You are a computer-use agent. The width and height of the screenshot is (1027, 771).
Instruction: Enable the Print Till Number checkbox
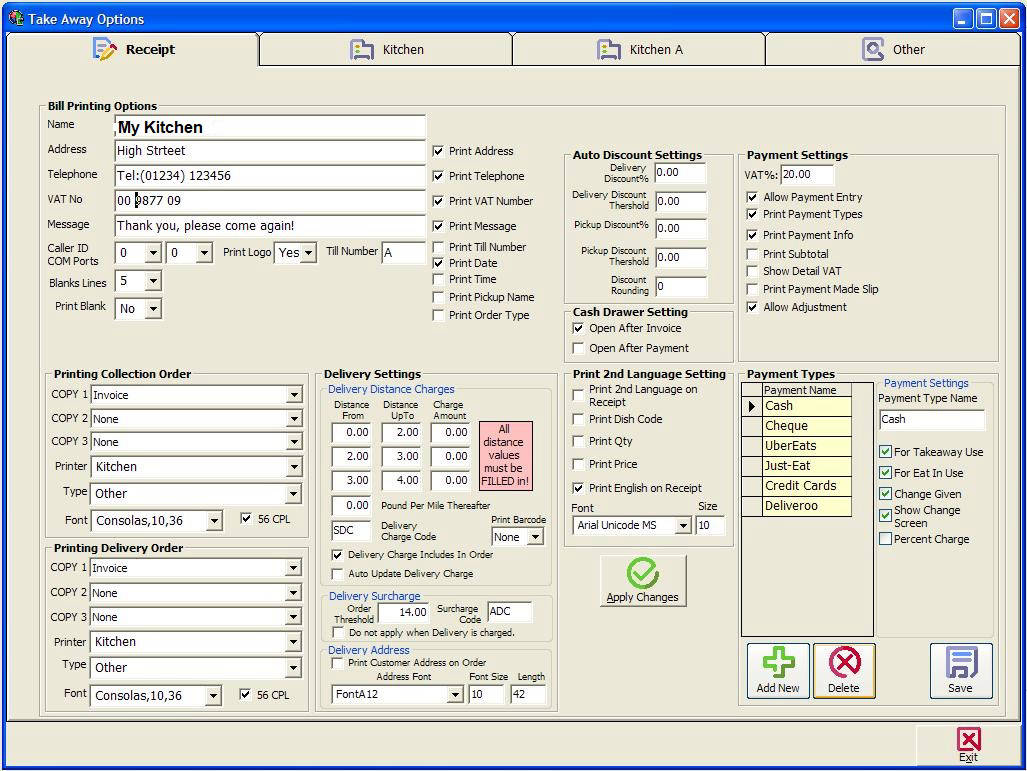tap(438, 247)
